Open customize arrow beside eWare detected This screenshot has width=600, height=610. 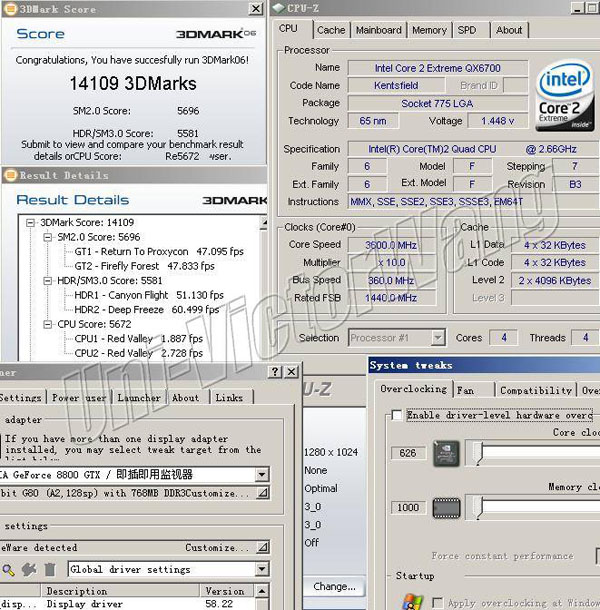tap(263, 548)
